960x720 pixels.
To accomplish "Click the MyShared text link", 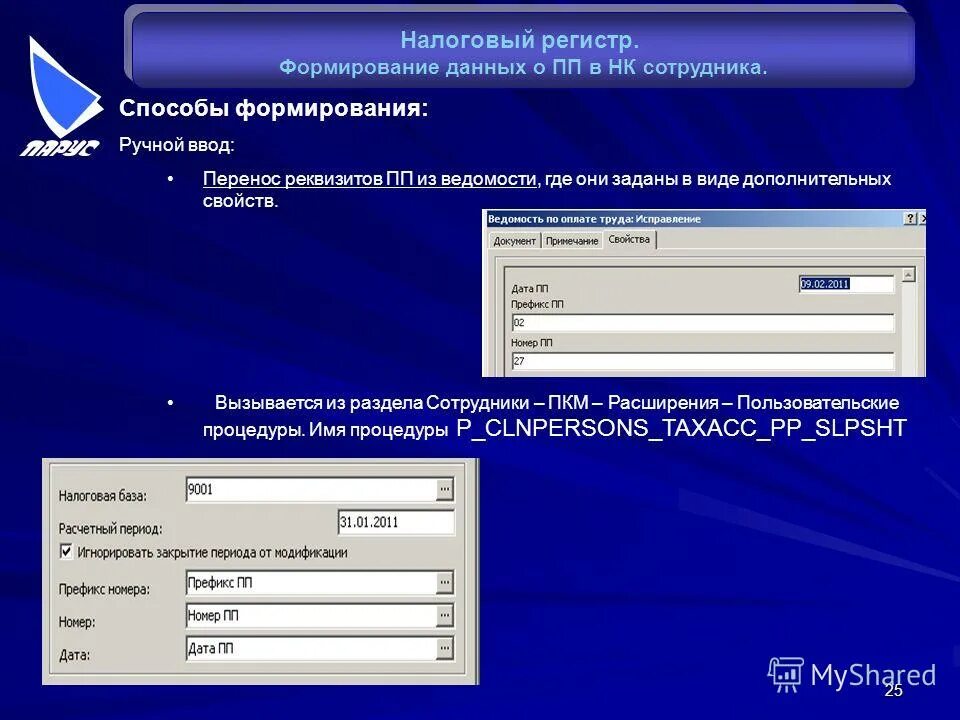I will [873, 672].
